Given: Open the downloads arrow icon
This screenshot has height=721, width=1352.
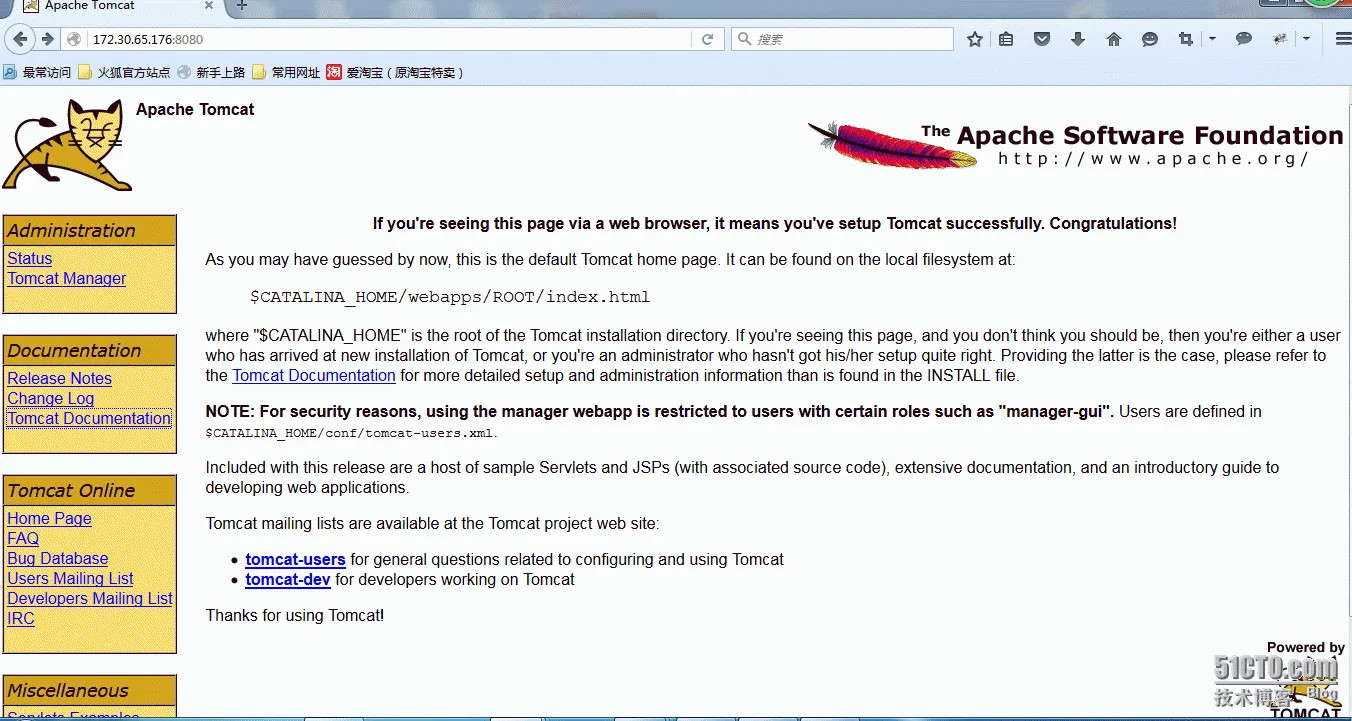Looking at the screenshot, I should tap(1078, 39).
